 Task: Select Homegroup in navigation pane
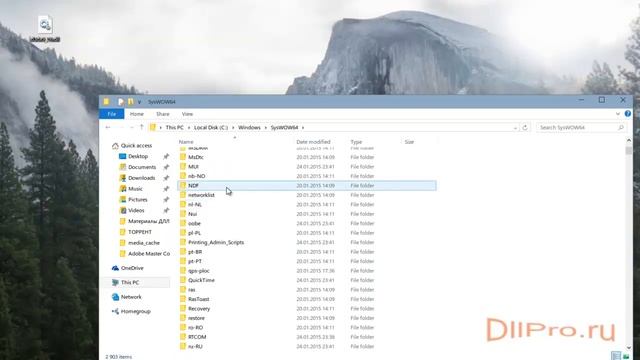coord(136,311)
